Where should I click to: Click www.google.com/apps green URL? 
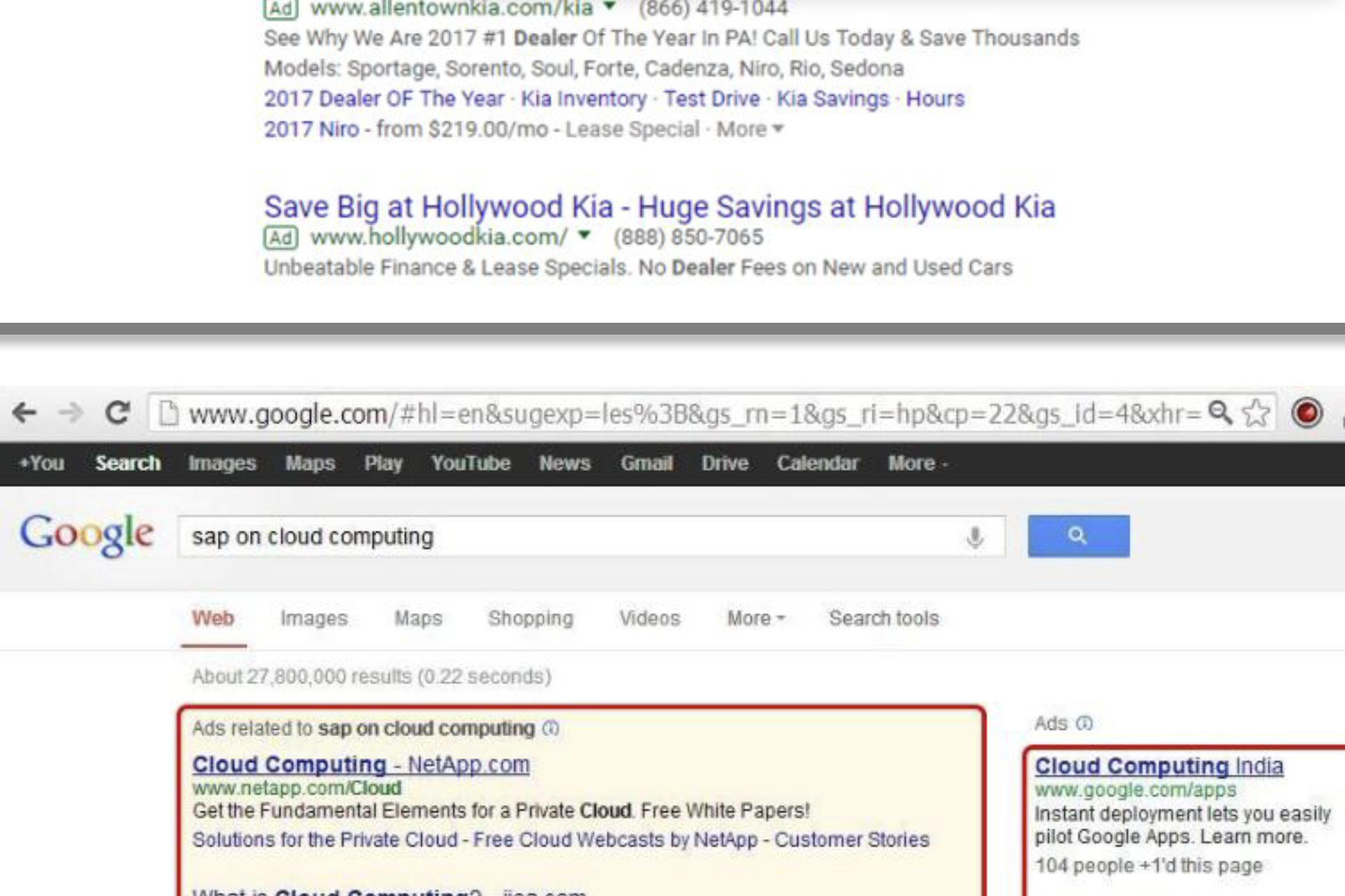click(x=1135, y=790)
